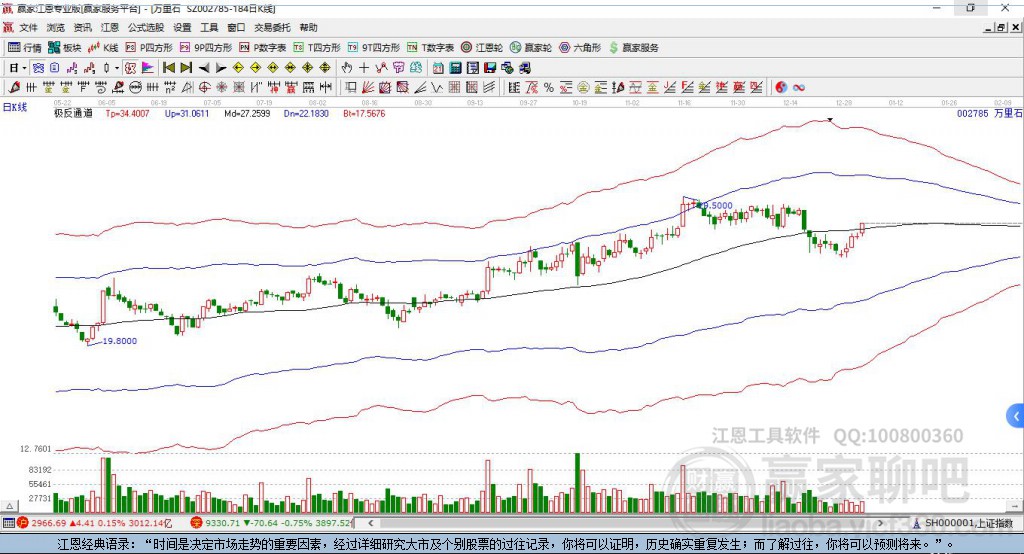Click the truck icon in second toolbar
The image size is (1024, 554).
525,67
